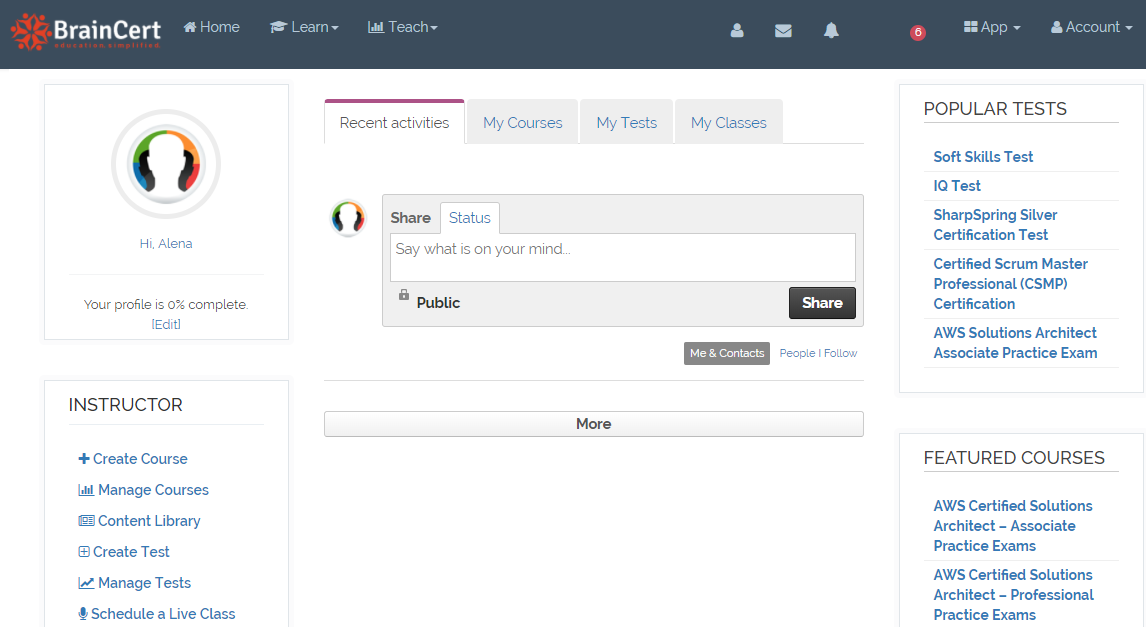Select the People I Follow filter
Image resolution: width=1146 pixels, height=627 pixels.
pos(818,353)
